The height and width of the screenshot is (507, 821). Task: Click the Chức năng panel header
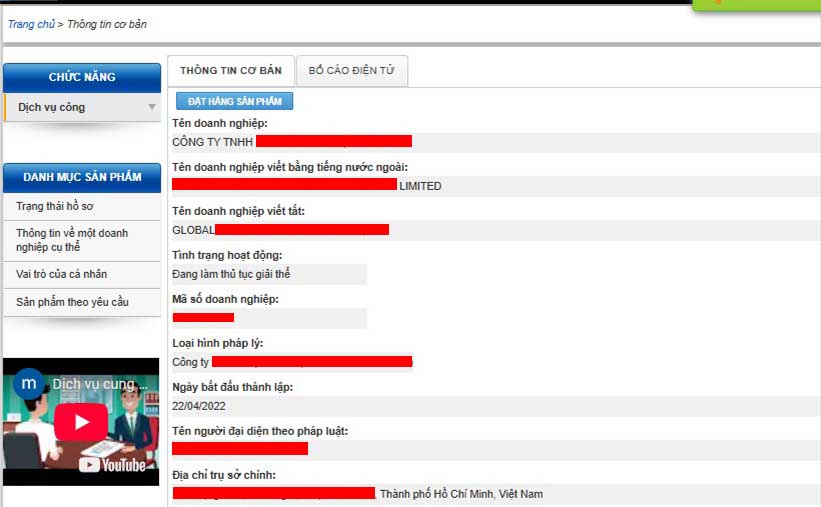[82, 77]
